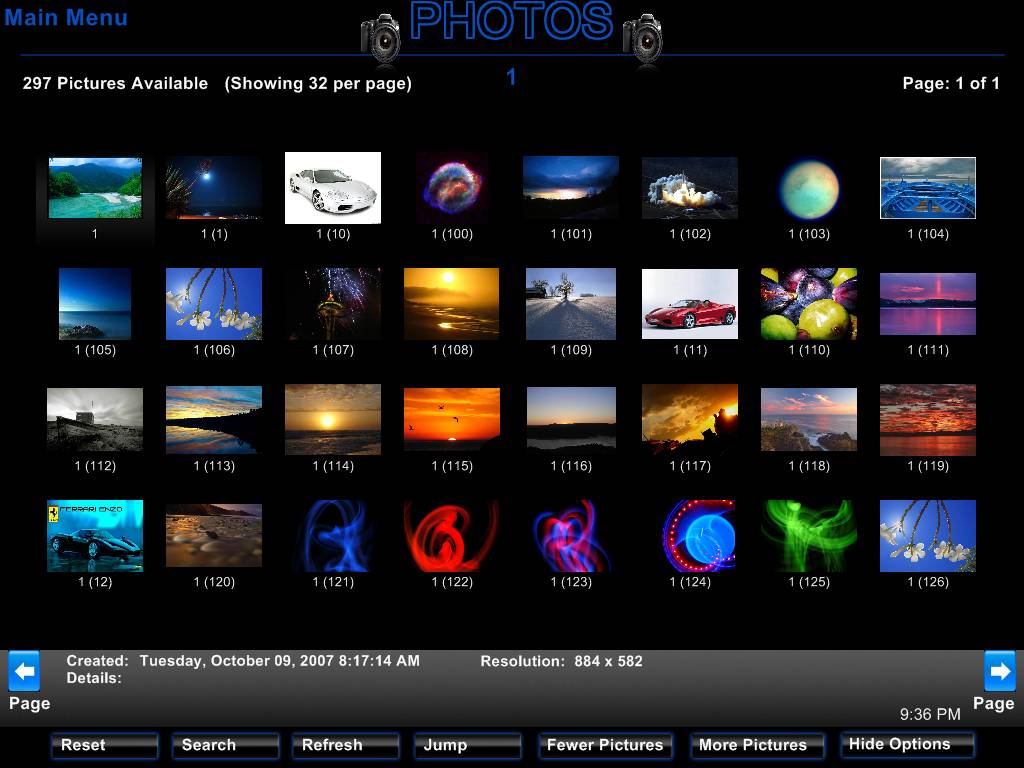Click the left camera icon beside PHOTOS
Image resolution: width=1024 pixels, height=768 pixels.
point(381,38)
